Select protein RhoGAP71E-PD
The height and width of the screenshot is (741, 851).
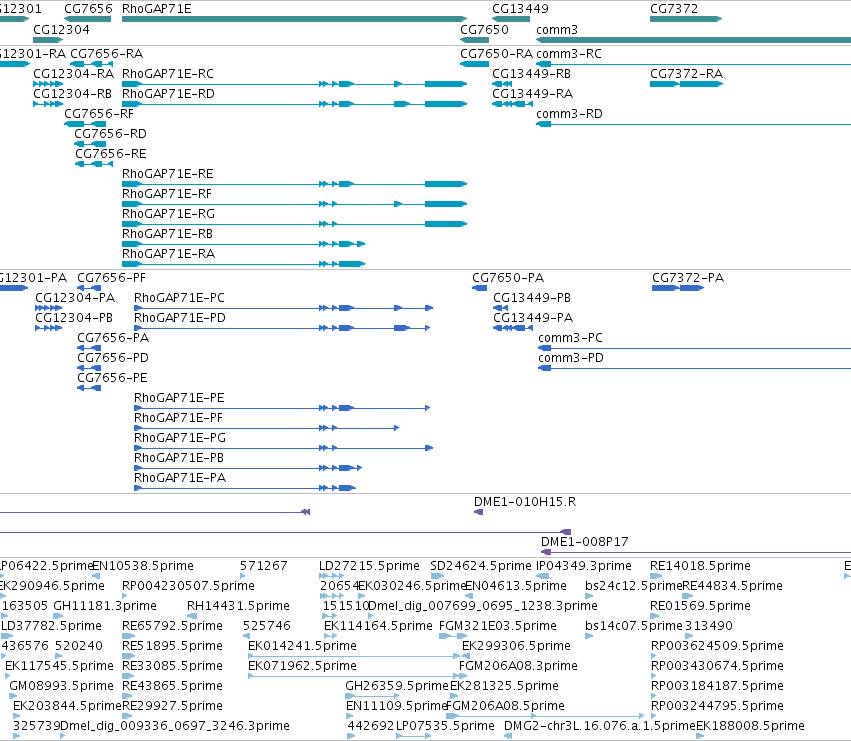(282, 328)
